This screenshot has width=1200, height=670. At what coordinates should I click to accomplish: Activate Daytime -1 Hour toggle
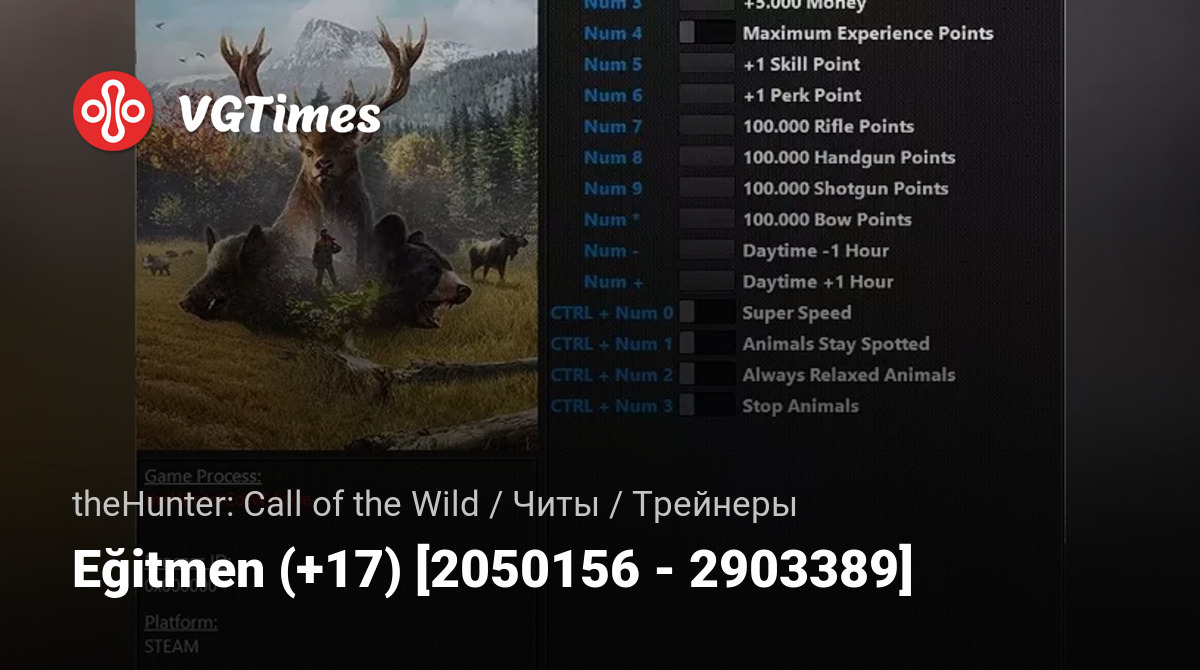[707, 249]
